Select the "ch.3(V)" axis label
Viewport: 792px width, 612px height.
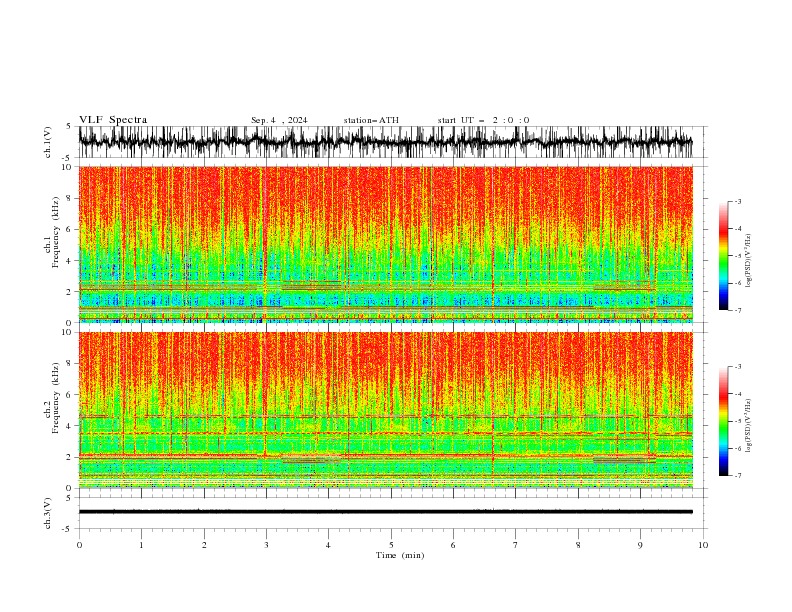48,513
